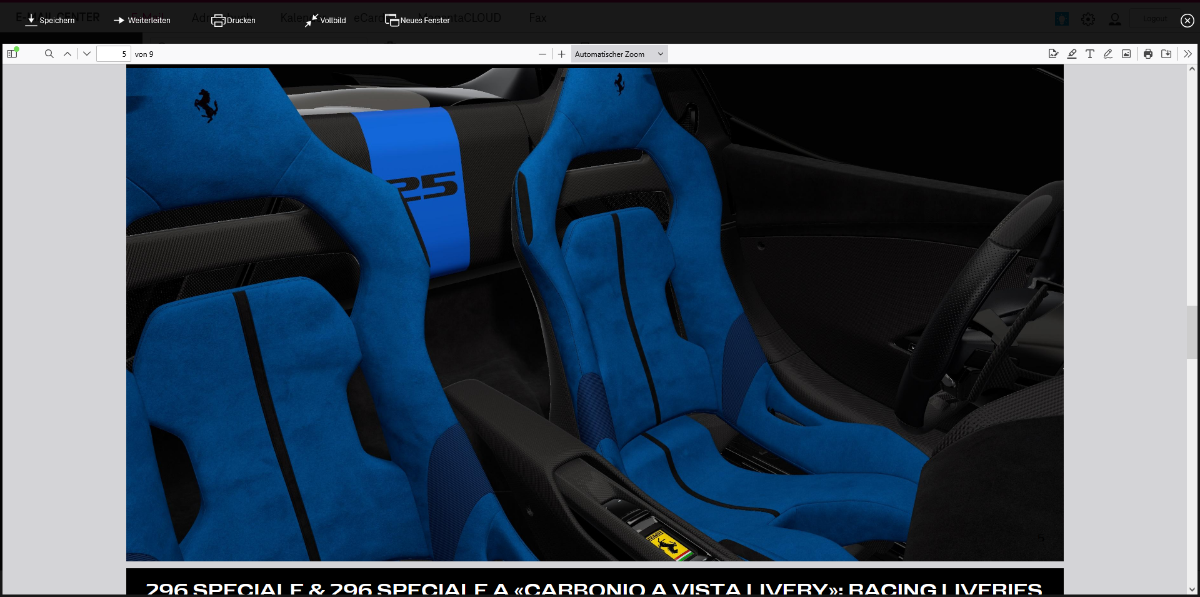
Task: Open the Automatischer Zoom dropdown
Action: click(x=619, y=54)
